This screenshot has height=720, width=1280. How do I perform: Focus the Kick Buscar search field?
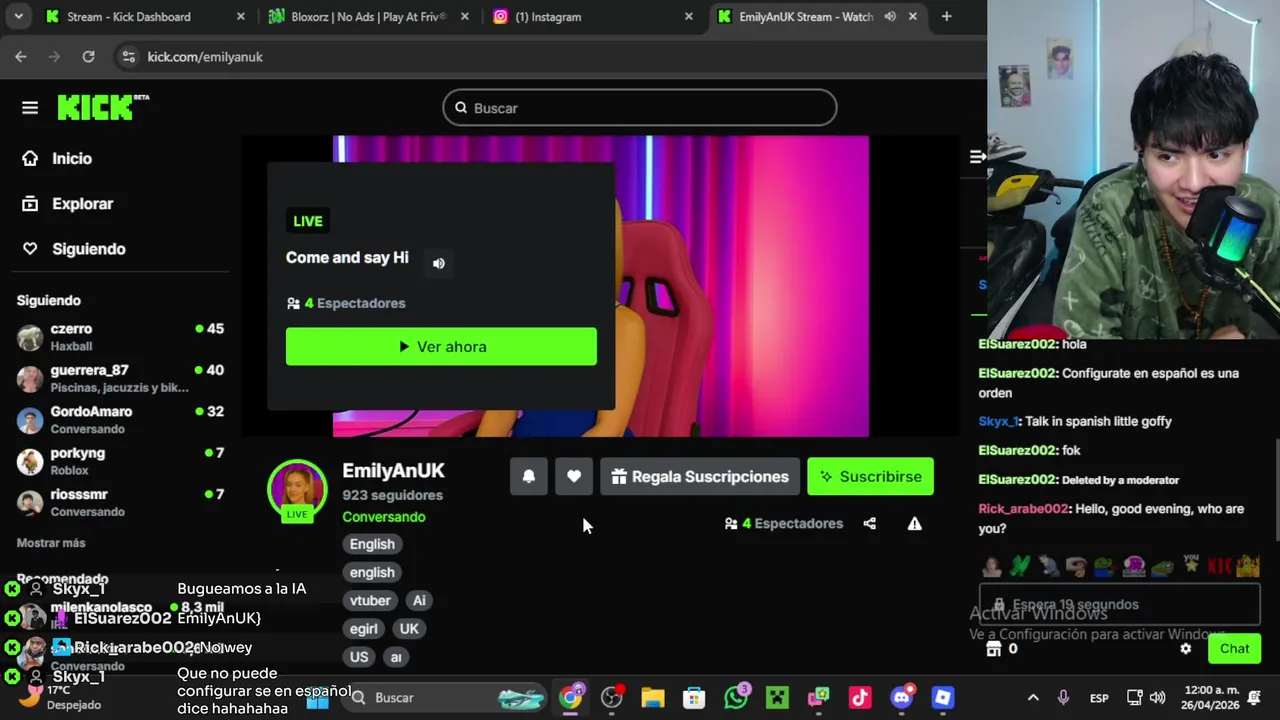[x=640, y=108]
